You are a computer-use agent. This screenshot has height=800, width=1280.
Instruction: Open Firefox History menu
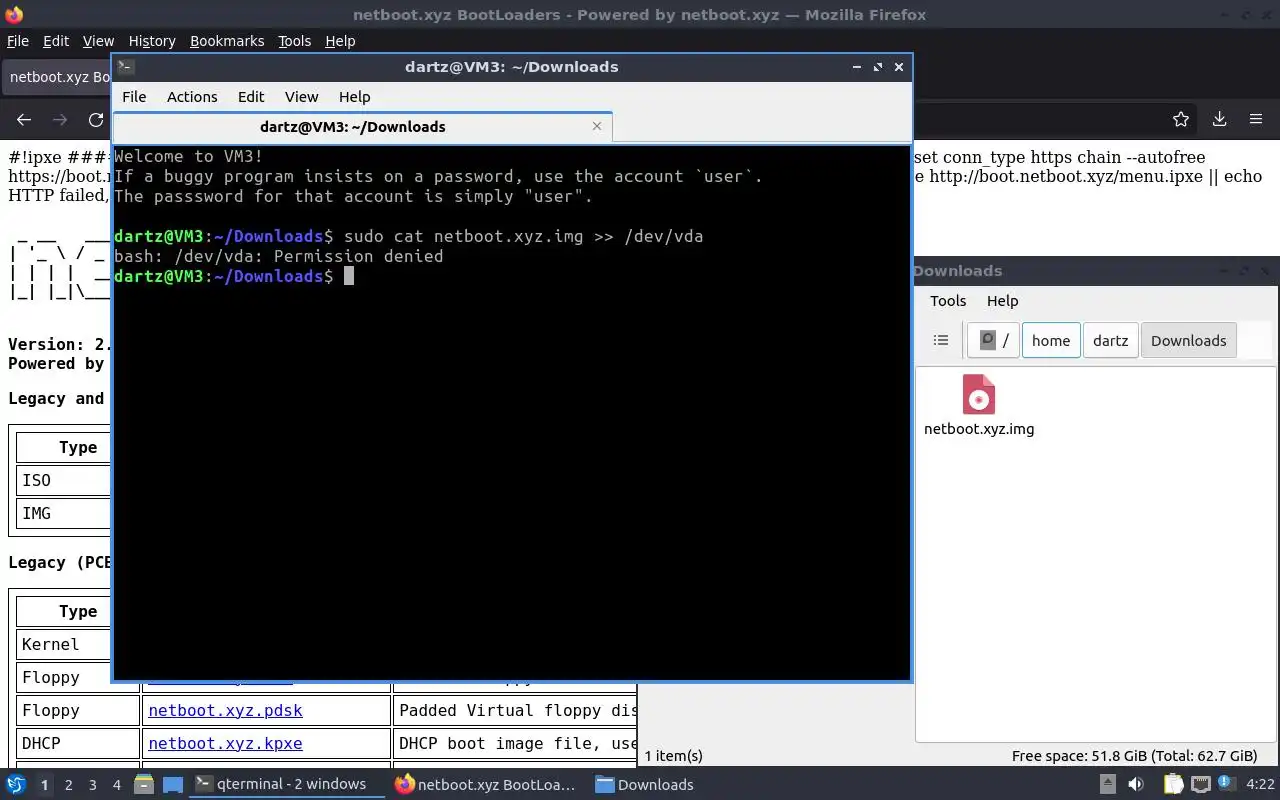coord(152,41)
